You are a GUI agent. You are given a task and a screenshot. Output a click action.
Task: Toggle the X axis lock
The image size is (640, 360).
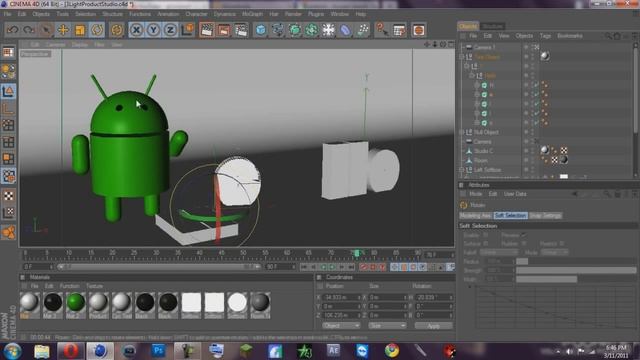[136, 30]
